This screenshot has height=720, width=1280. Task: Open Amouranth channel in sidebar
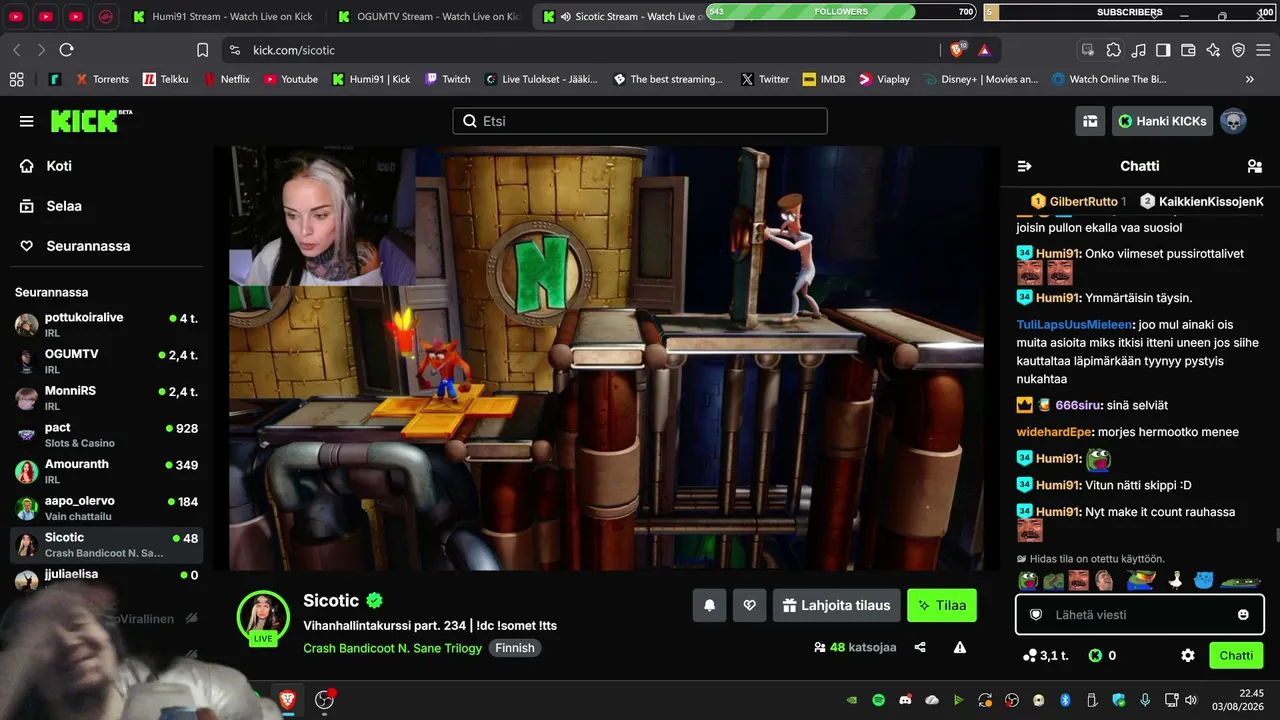point(106,471)
